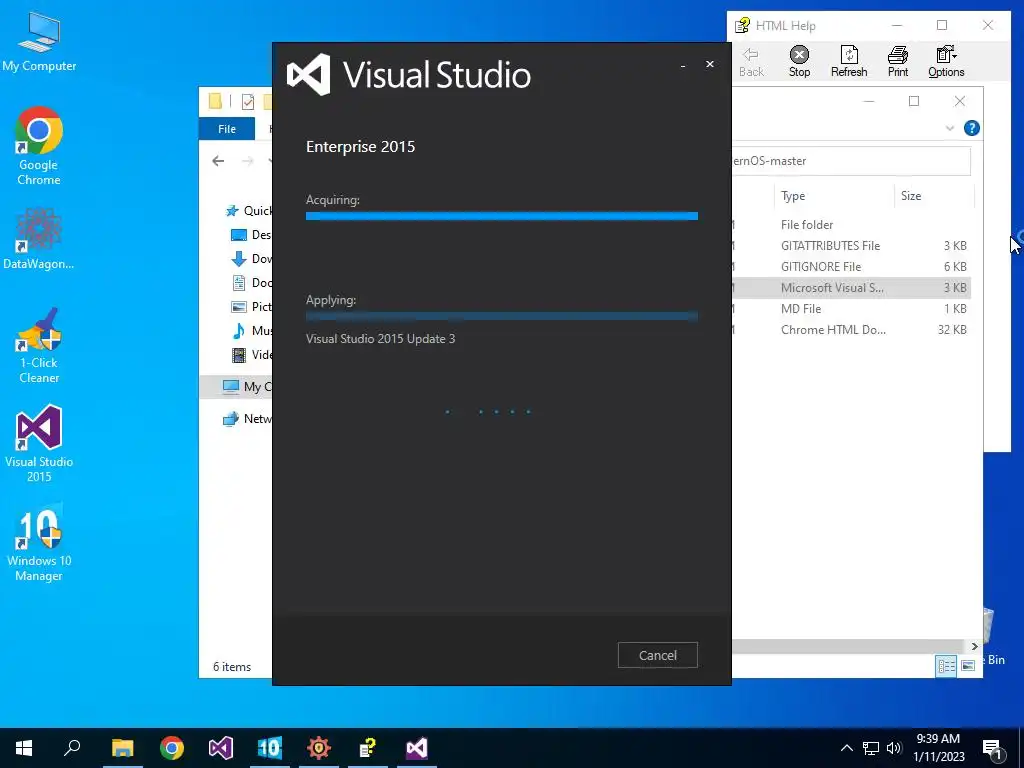Select the MD File row
1024x768 pixels.
[852, 308]
